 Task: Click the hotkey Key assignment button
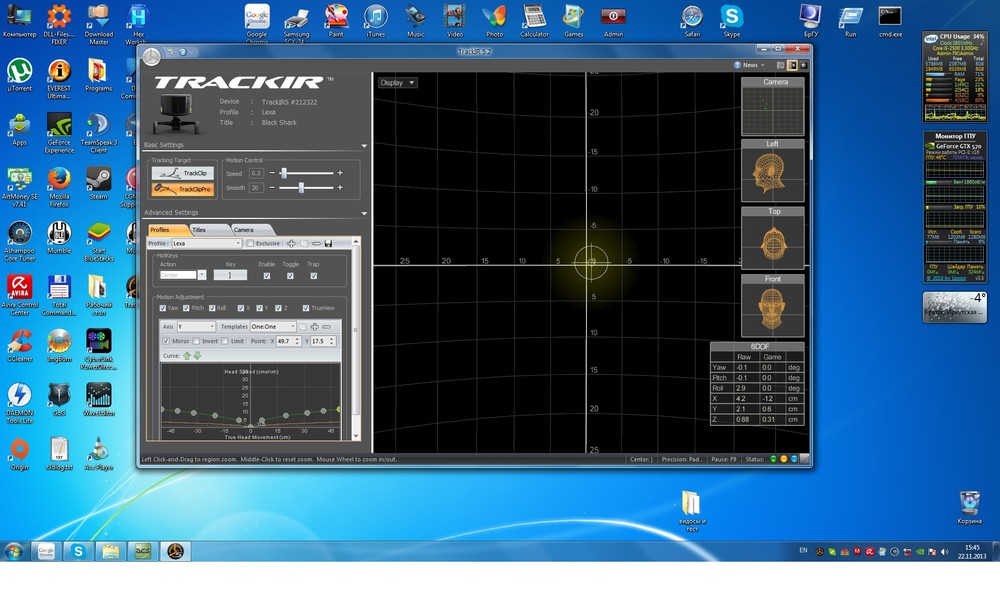(x=230, y=275)
